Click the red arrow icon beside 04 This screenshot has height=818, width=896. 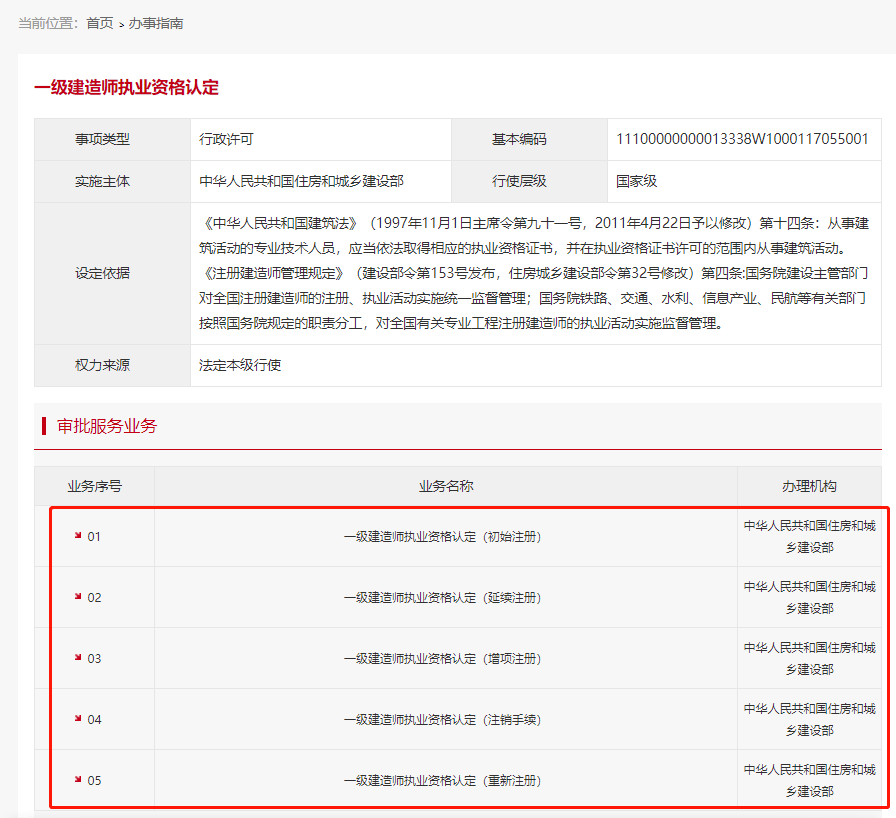pyautogui.click(x=78, y=719)
